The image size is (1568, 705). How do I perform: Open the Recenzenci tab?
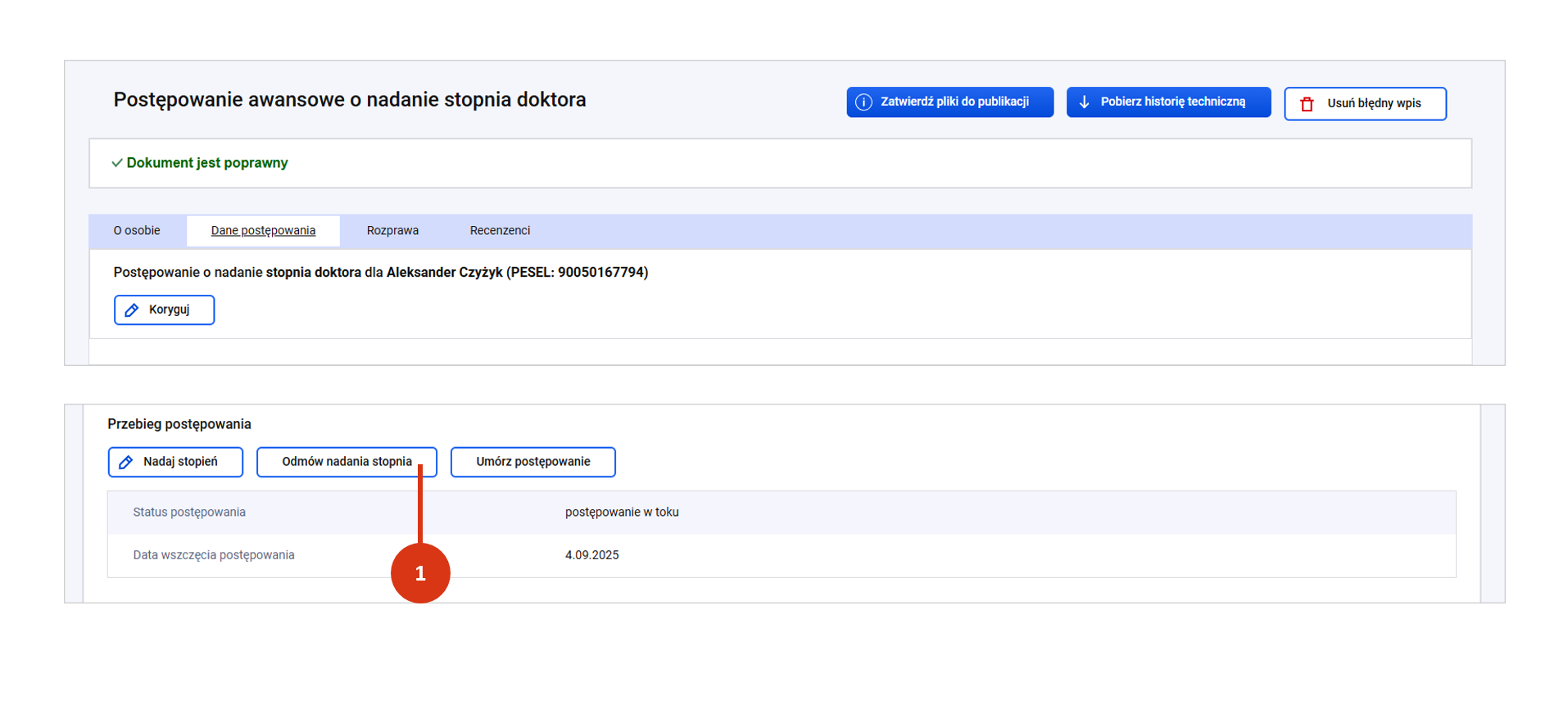tap(500, 231)
